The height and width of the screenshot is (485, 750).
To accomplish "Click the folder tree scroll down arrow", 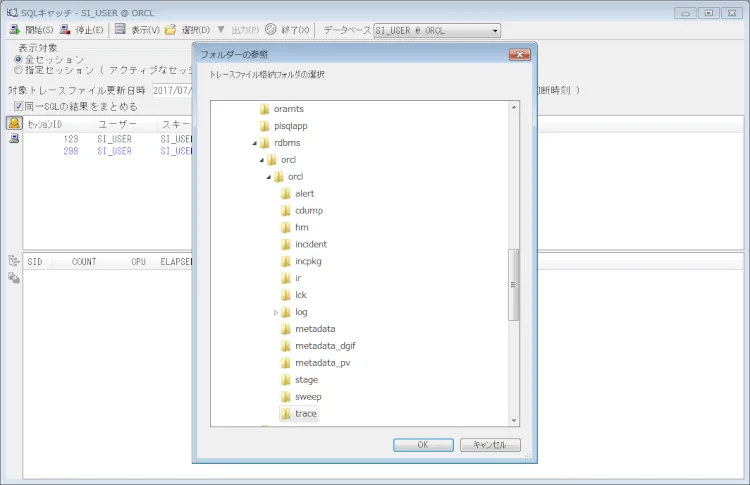I will (514, 420).
